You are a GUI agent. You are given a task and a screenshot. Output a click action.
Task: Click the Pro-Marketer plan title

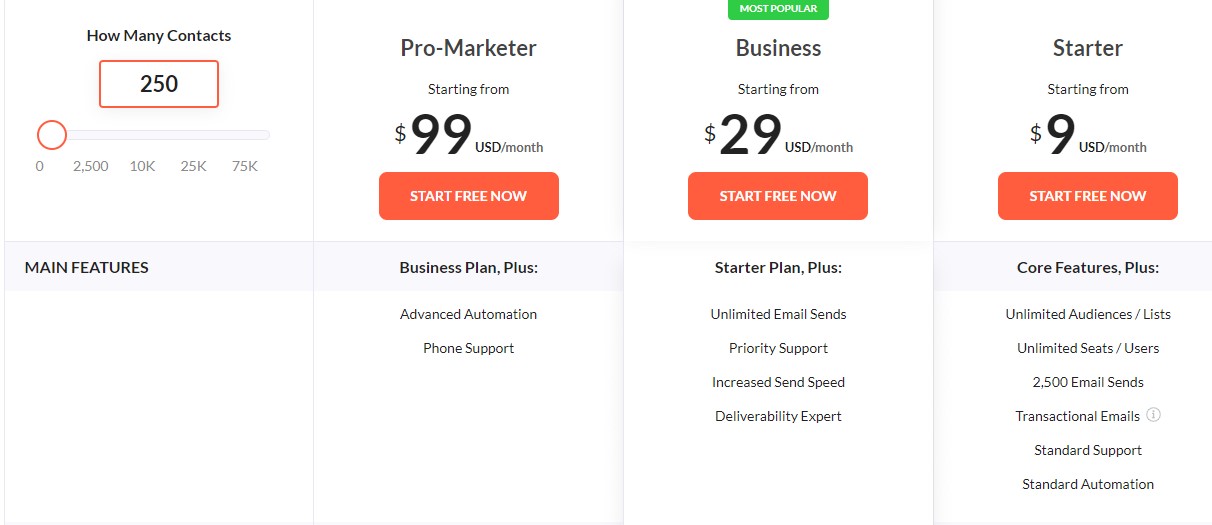[x=468, y=48]
